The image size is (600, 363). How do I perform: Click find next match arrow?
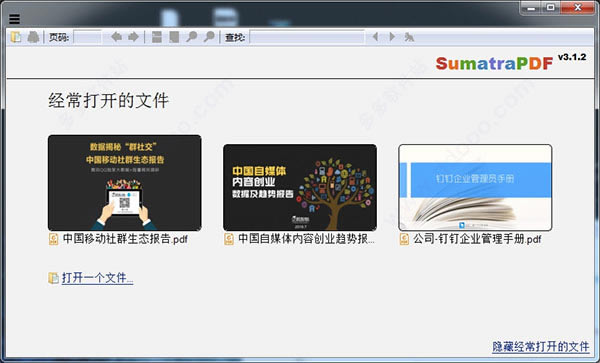(392, 37)
